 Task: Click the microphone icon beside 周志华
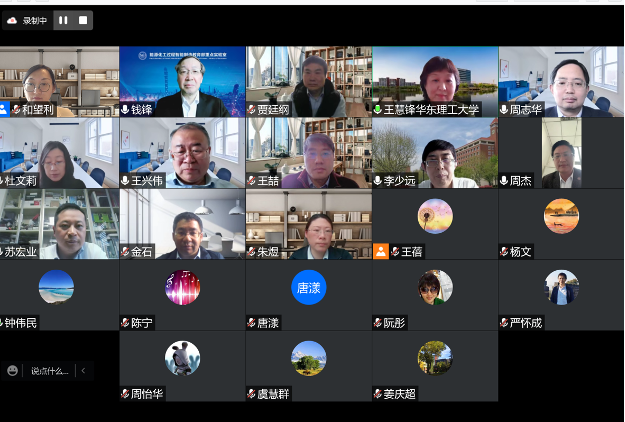pos(504,109)
